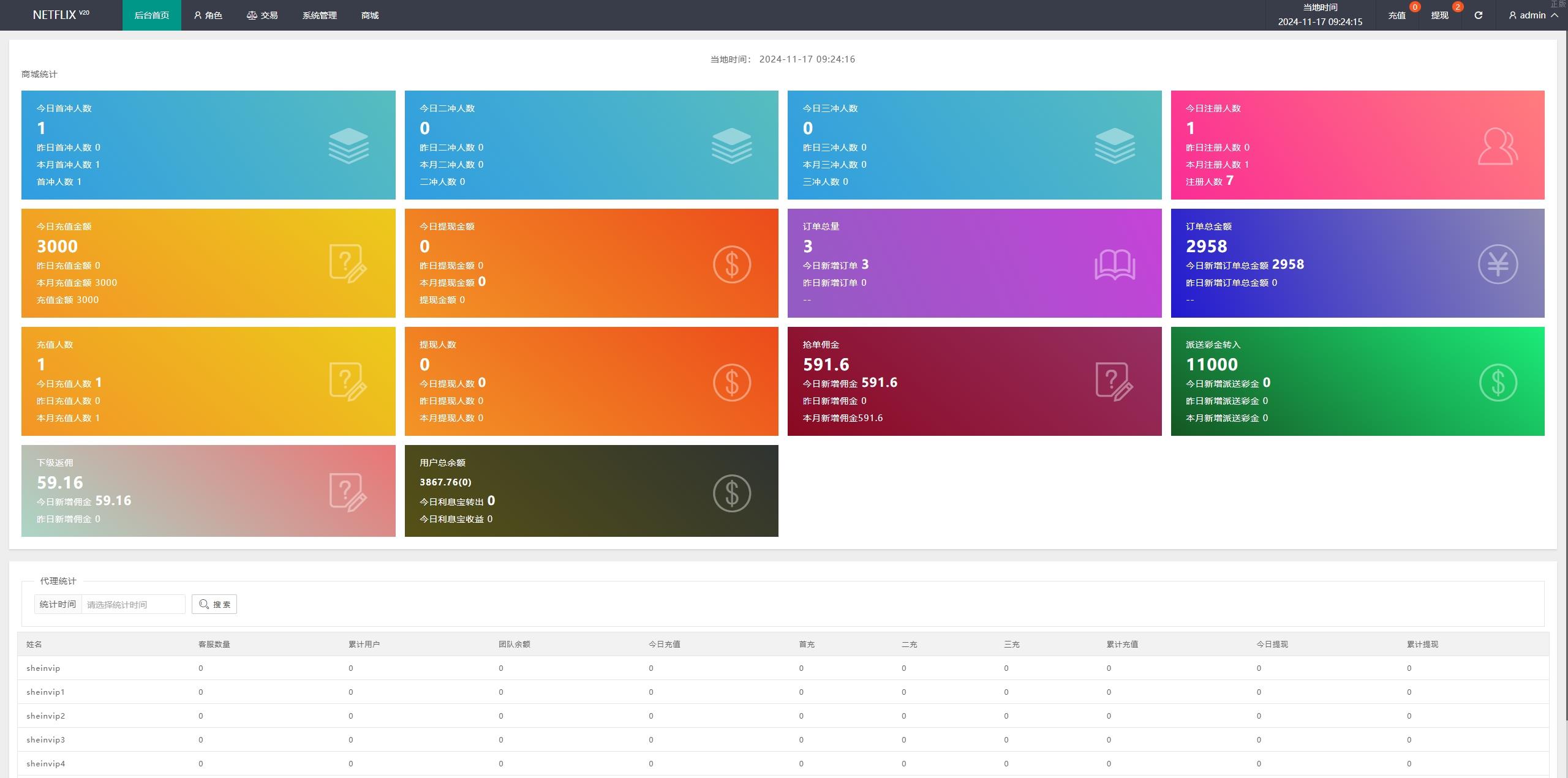Click edit icon on 下级返佣 card
This screenshot has width=1568, height=778.
click(x=348, y=492)
